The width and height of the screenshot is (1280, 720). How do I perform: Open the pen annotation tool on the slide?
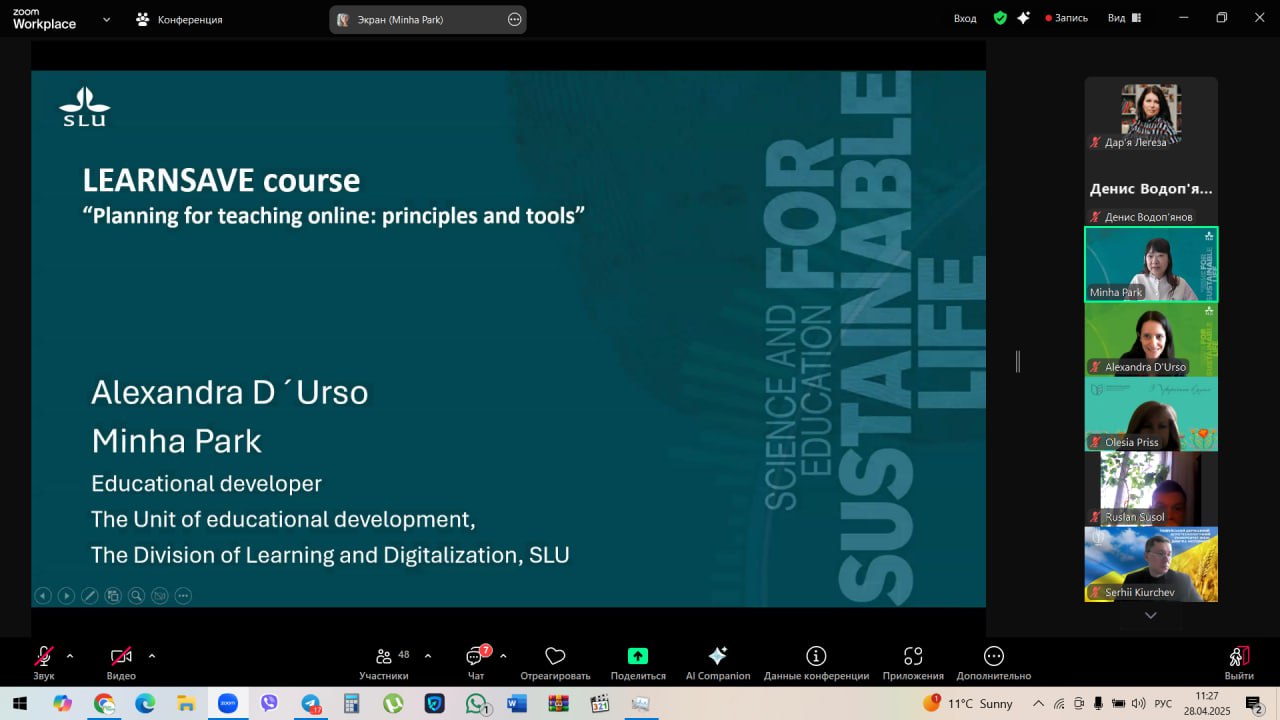(90, 596)
